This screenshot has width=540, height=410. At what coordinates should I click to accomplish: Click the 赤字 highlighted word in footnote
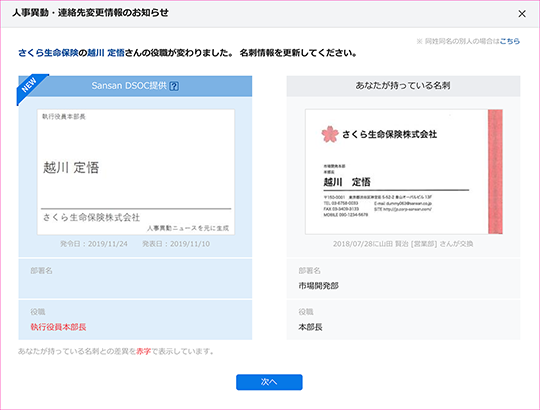pos(144,351)
